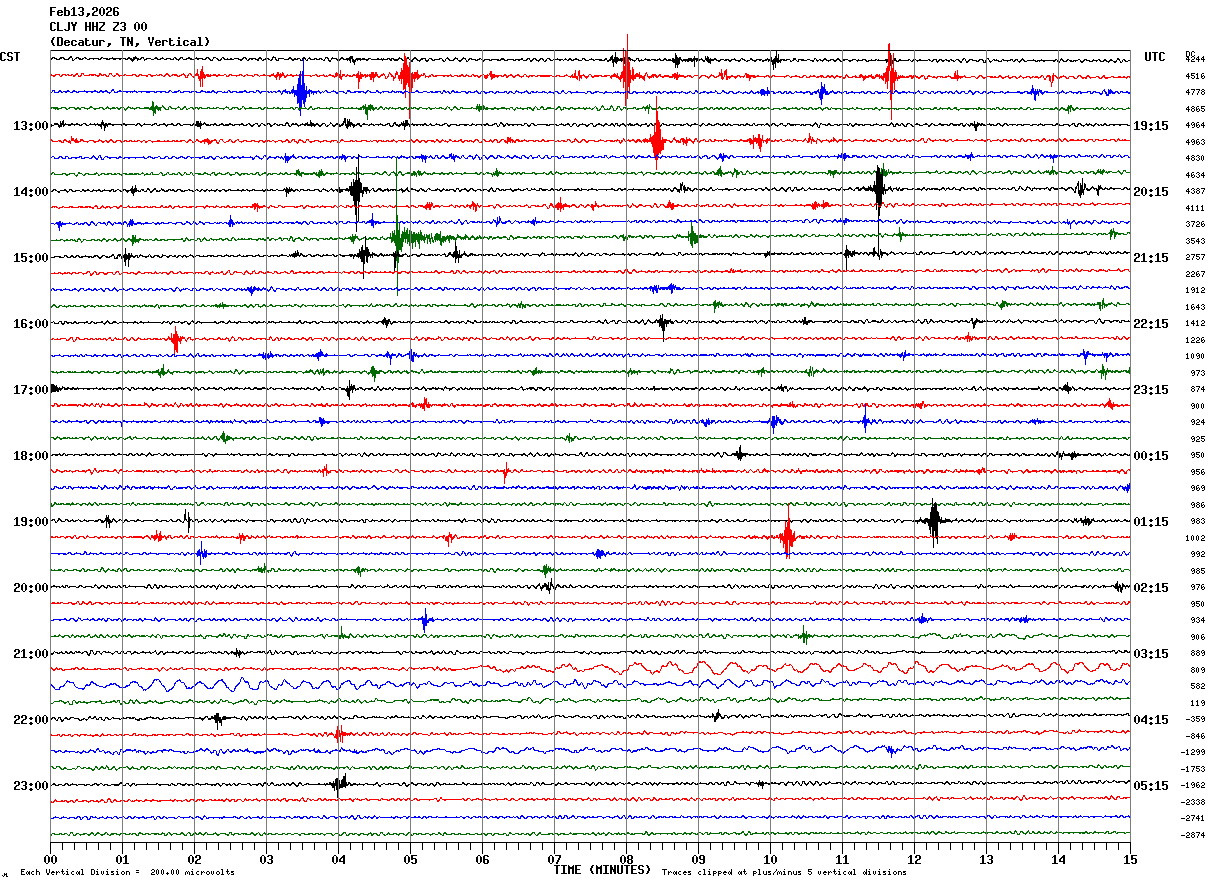
Task: Click the 17:00 CST hour label
Action: (x=30, y=390)
